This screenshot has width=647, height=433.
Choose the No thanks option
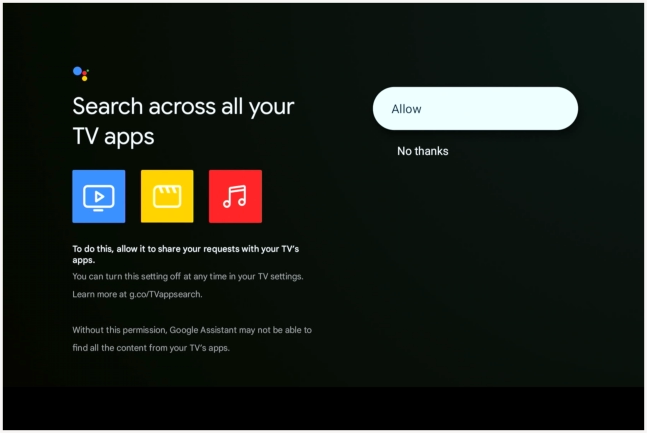point(422,151)
